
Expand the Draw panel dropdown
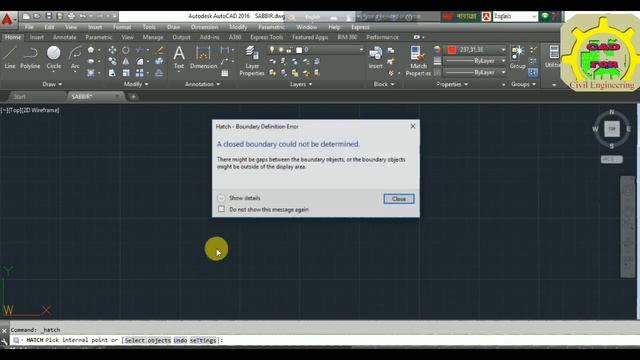[x=52, y=84]
